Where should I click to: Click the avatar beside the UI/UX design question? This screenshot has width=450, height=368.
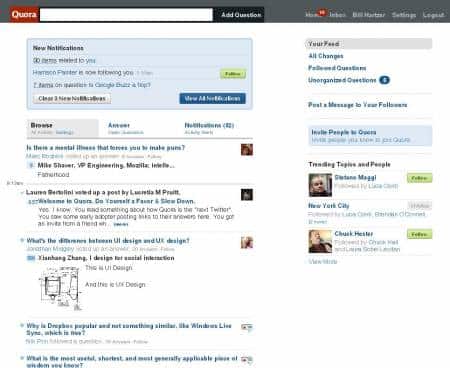247,242
